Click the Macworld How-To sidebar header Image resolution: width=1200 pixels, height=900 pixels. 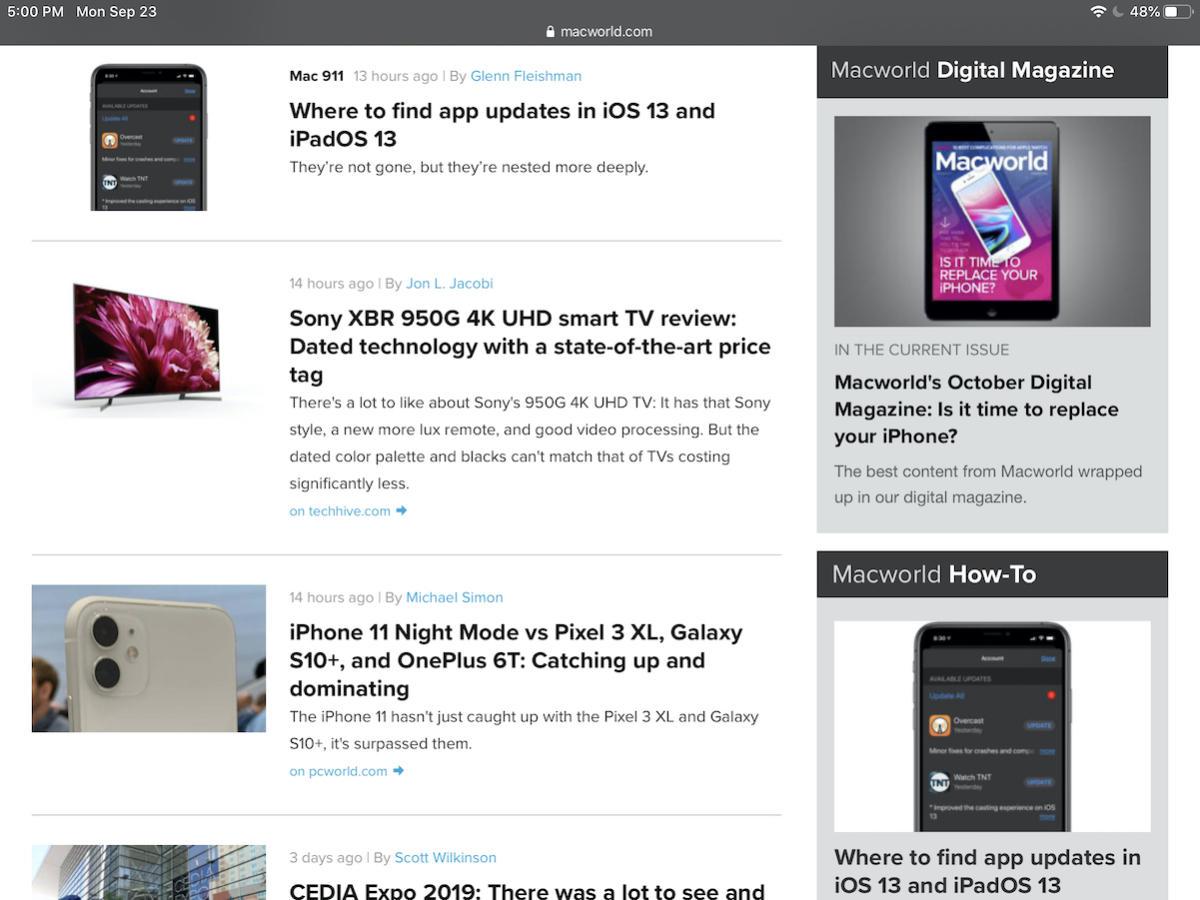(x=992, y=575)
